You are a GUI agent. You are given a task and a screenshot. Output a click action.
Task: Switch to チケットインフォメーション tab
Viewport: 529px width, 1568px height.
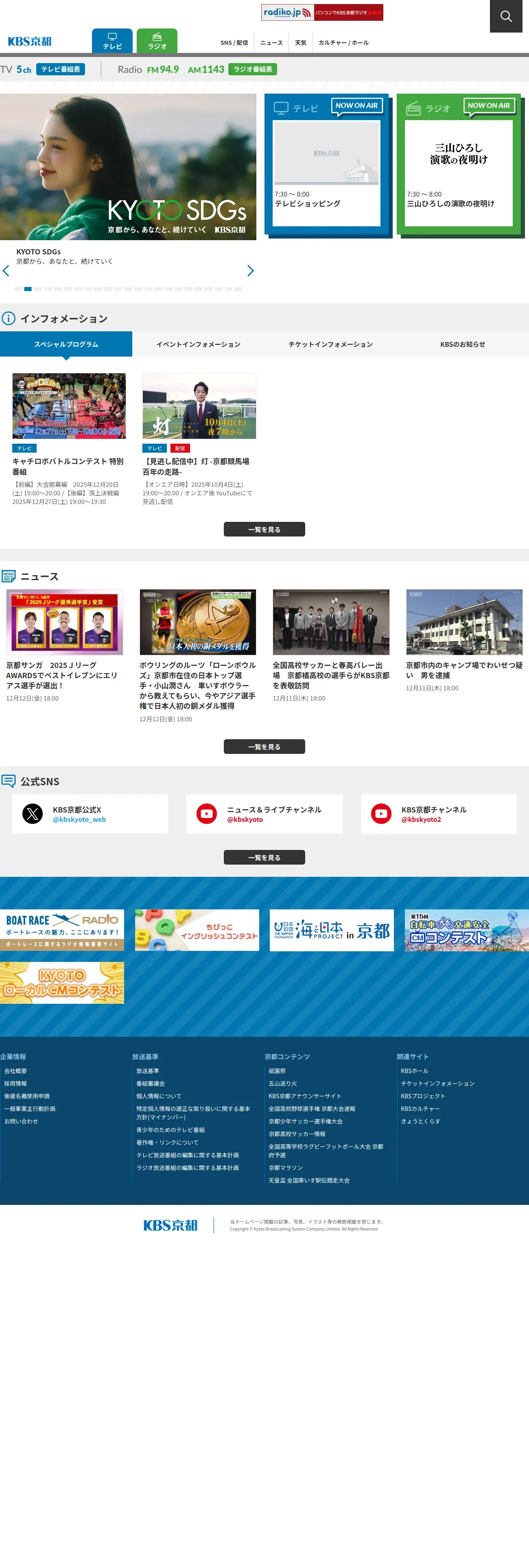tap(330, 344)
